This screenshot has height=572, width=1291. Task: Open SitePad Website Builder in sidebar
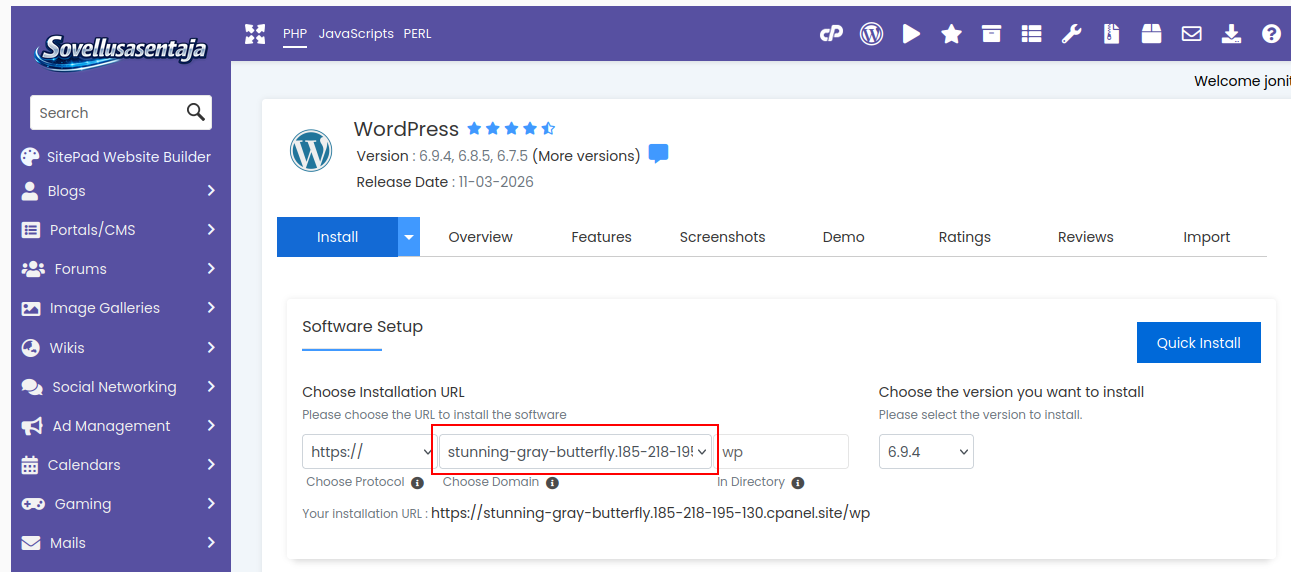click(128, 157)
